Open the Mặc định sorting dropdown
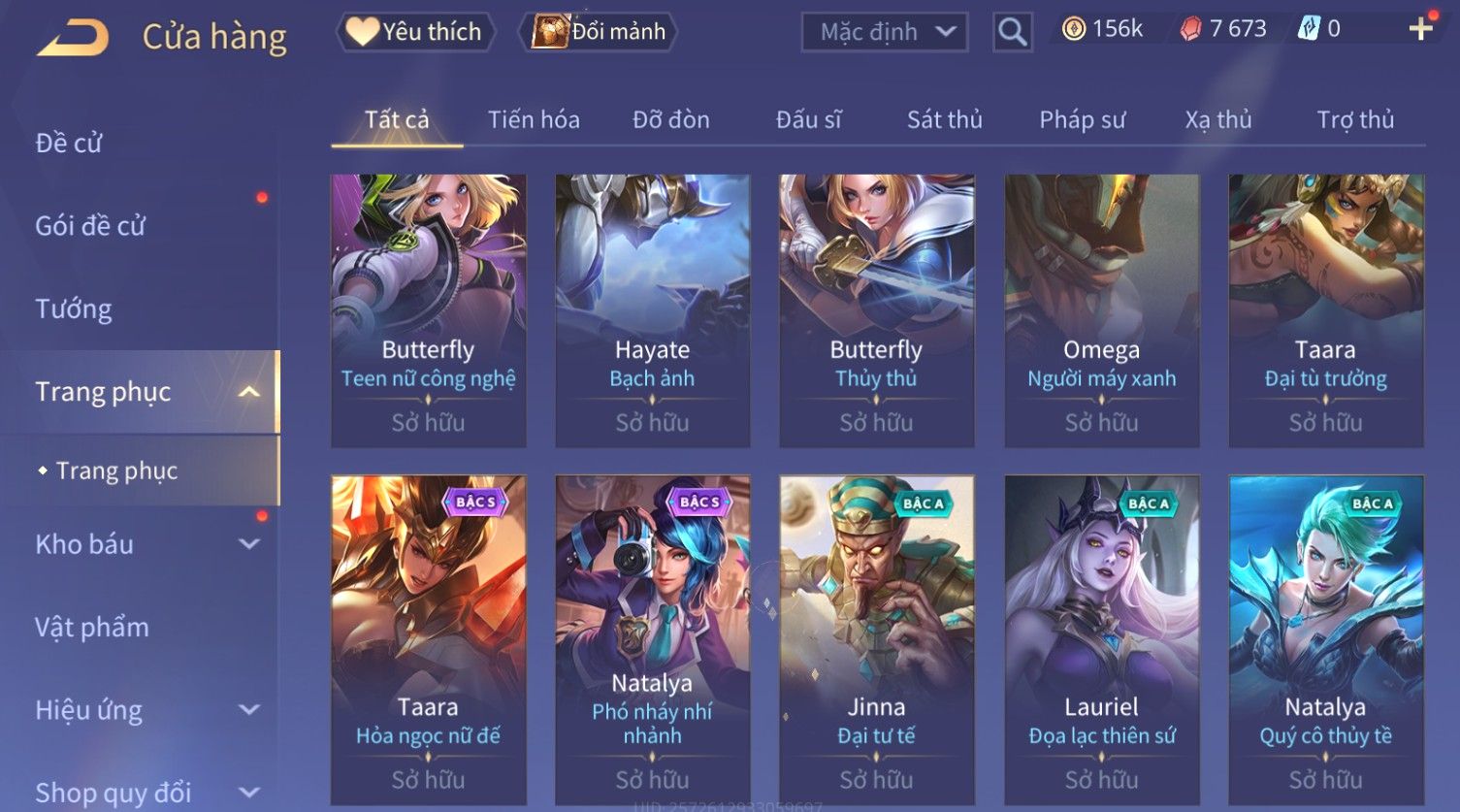 [x=885, y=32]
